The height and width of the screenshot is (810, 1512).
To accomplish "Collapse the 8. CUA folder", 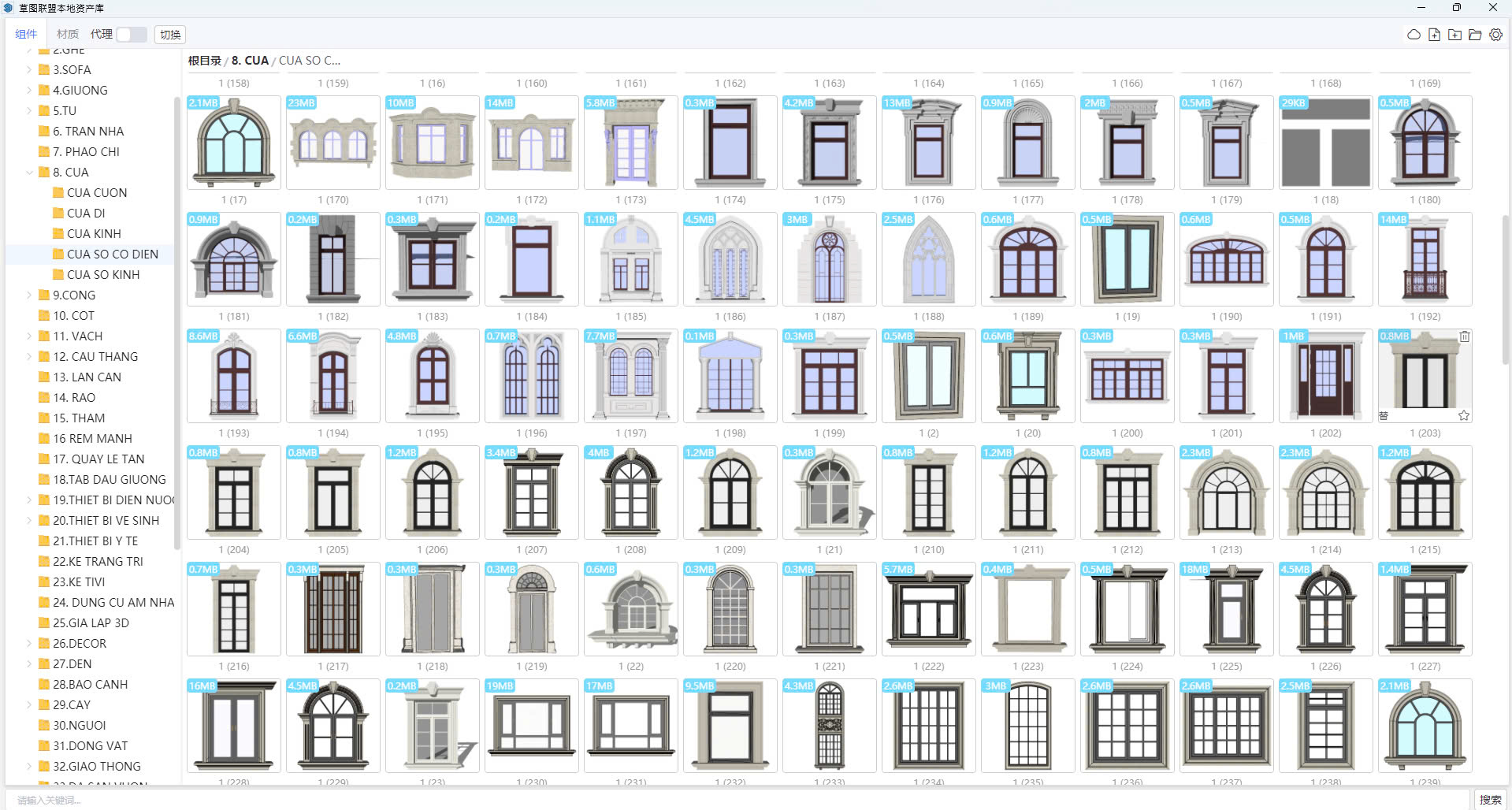I will tap(29, 173).
